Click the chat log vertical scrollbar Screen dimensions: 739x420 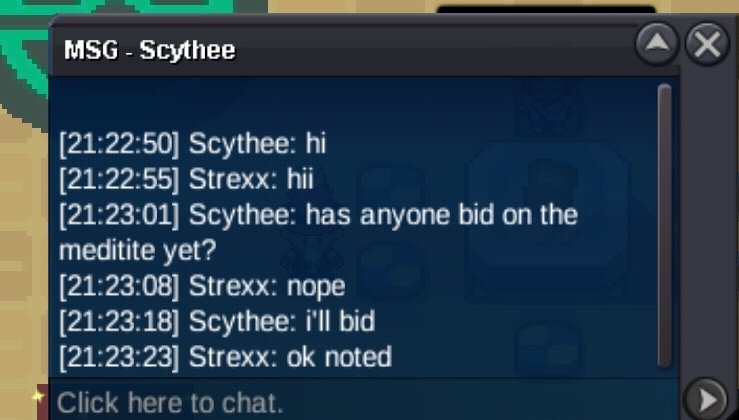pyautogui.click(x=665, y=225)
